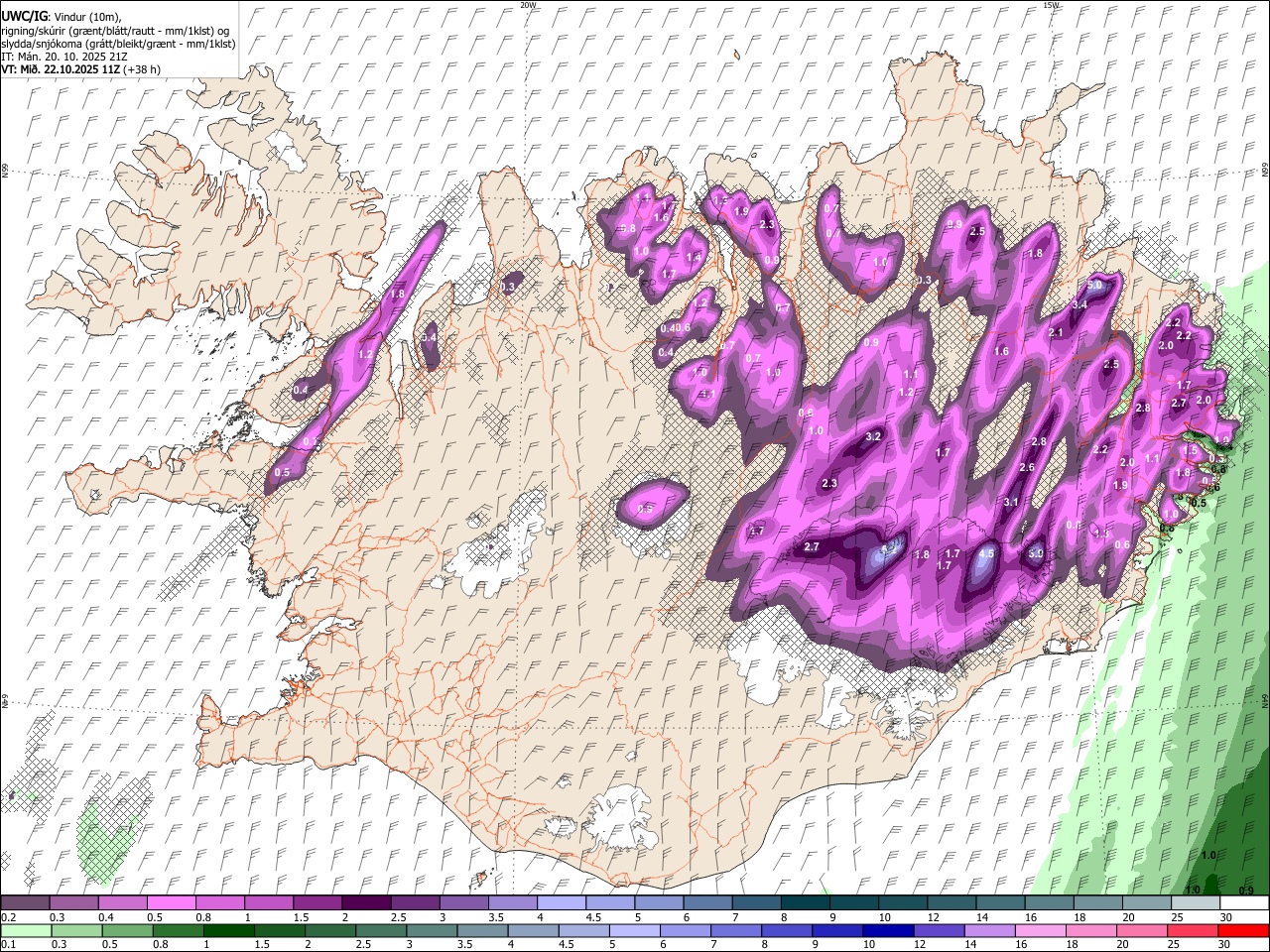This screenshot has height=952, width=1270.
Task: Click the '5.0' snowfall value on the map
Action: 1095,285
